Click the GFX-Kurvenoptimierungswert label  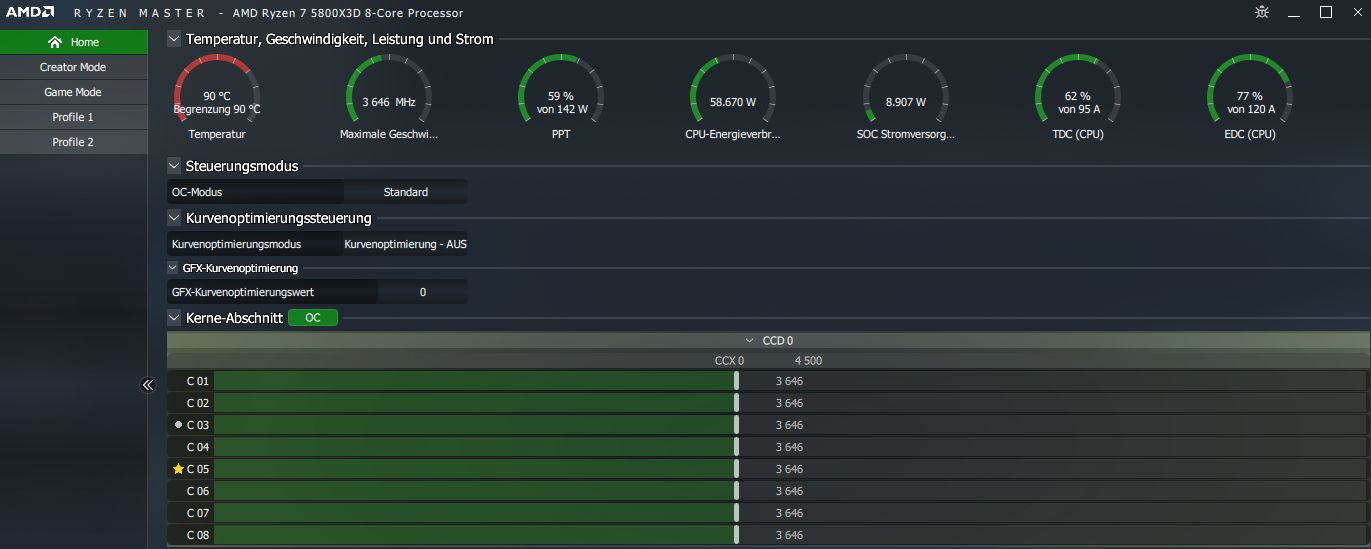point(243,292)
